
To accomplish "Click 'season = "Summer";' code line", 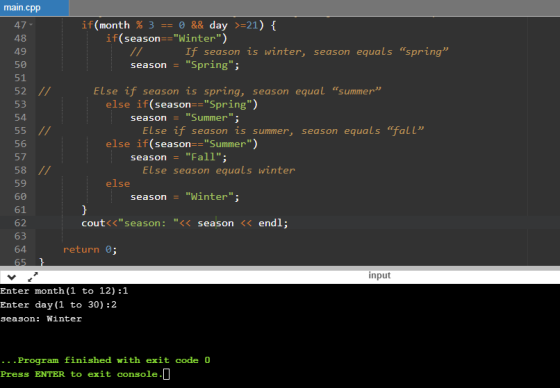I will [185, 118].
